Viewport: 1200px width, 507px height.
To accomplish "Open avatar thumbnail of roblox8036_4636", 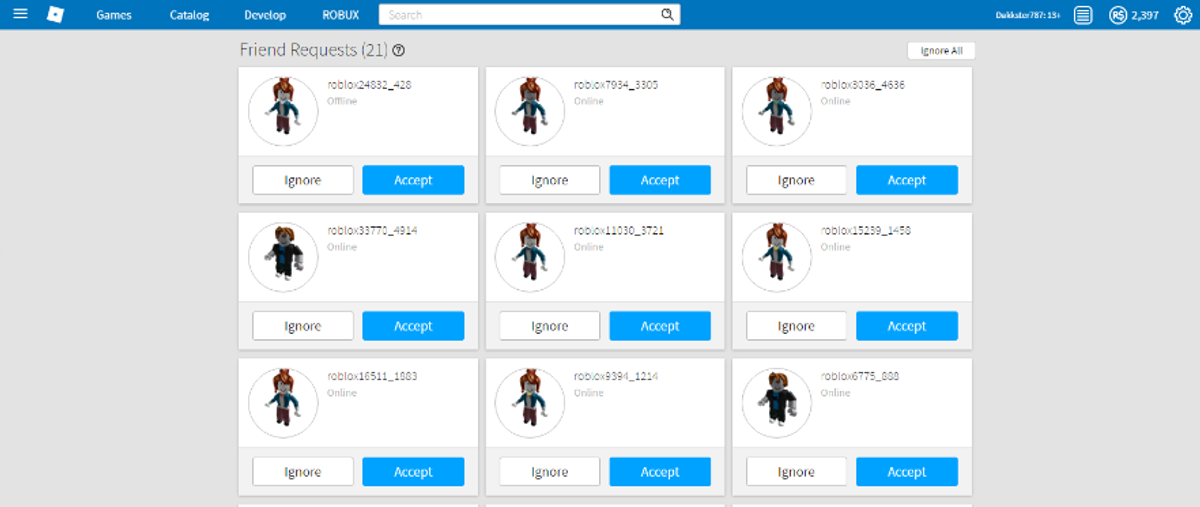I will pos(777,111).
